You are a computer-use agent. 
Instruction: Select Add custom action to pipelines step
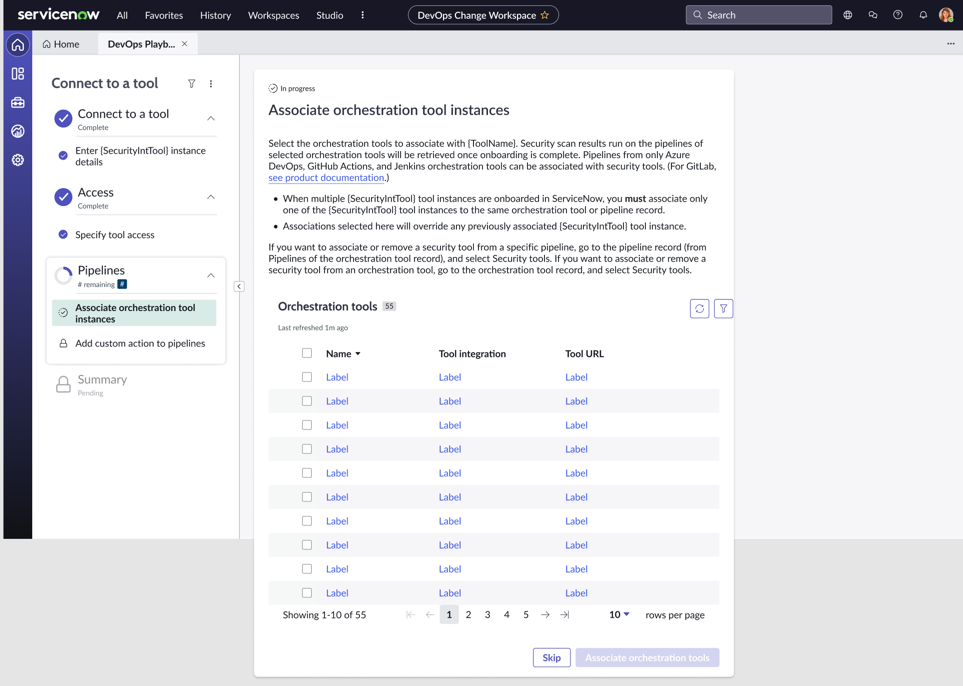tap(140, 343)
